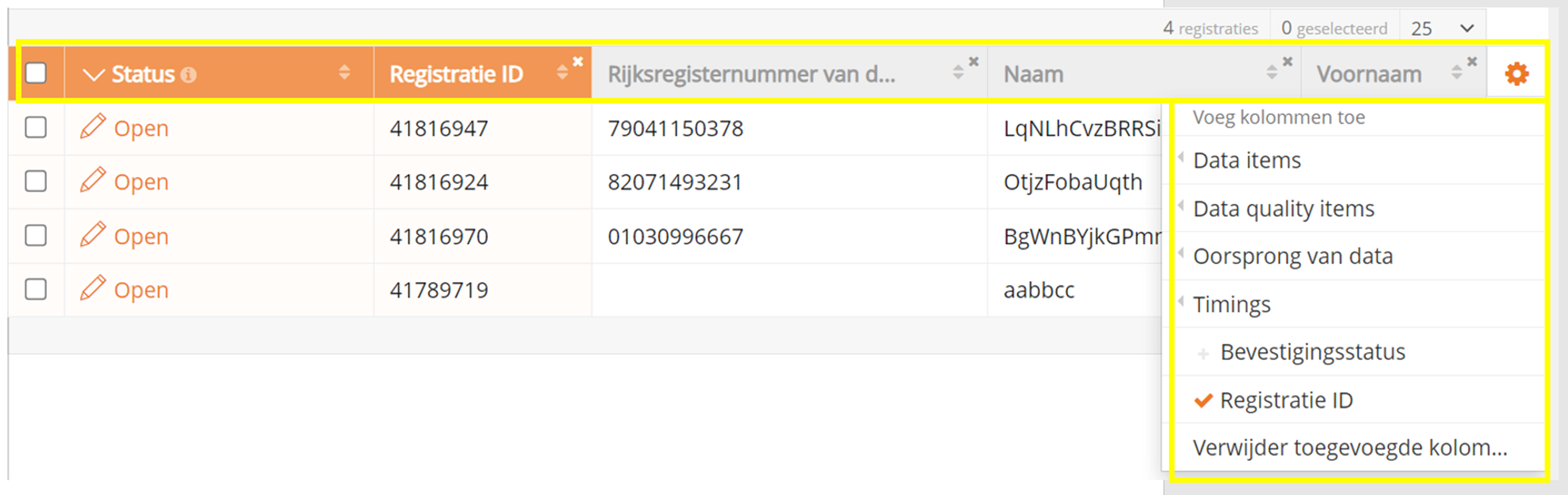Sort by the Rijksregisternummer column arrows
1568x495 pixels.
[958, 72]
